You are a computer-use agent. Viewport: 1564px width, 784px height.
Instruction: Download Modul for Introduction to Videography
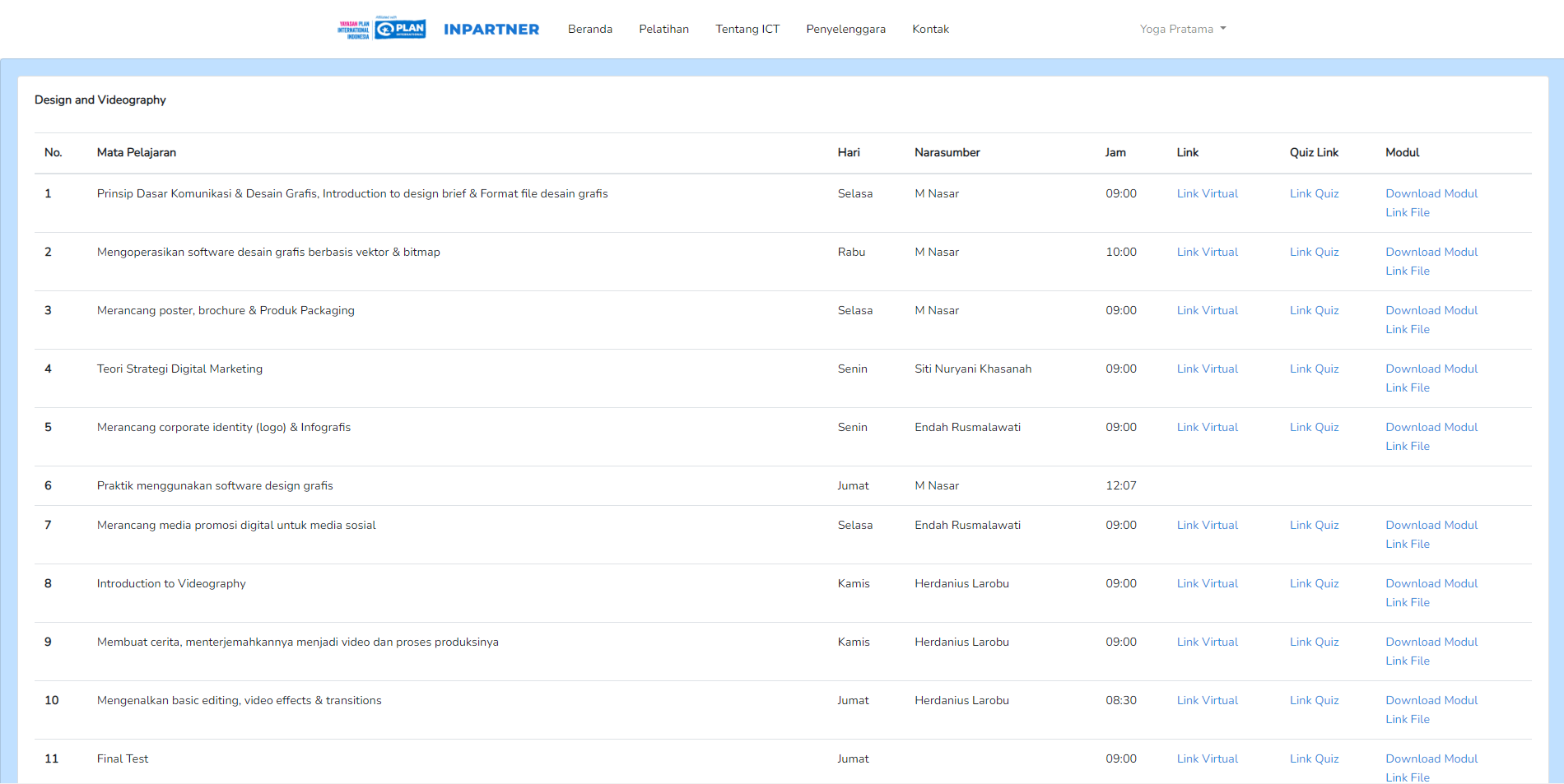(1431, 583)
